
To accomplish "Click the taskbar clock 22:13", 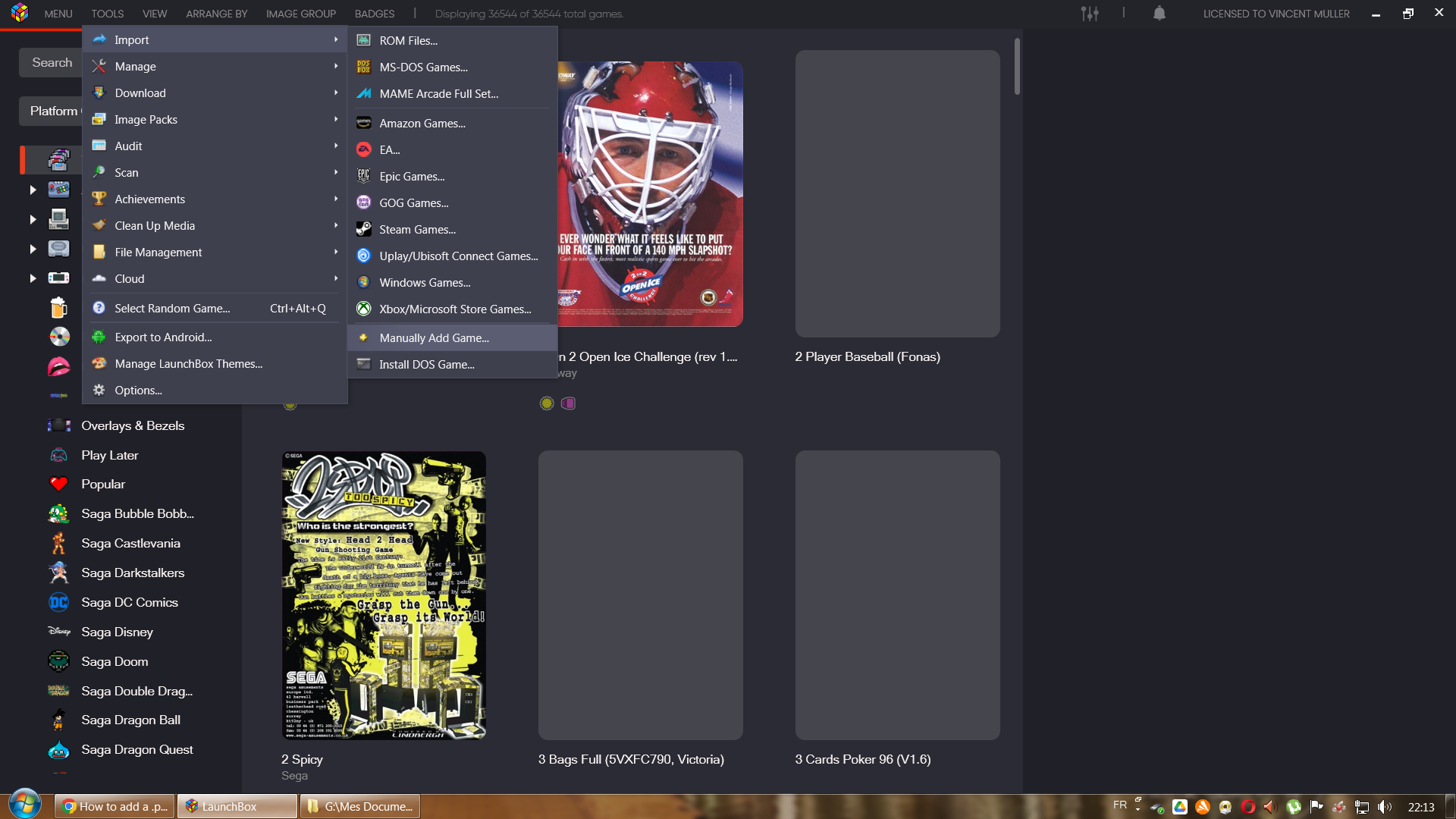I will (1421, 807).
